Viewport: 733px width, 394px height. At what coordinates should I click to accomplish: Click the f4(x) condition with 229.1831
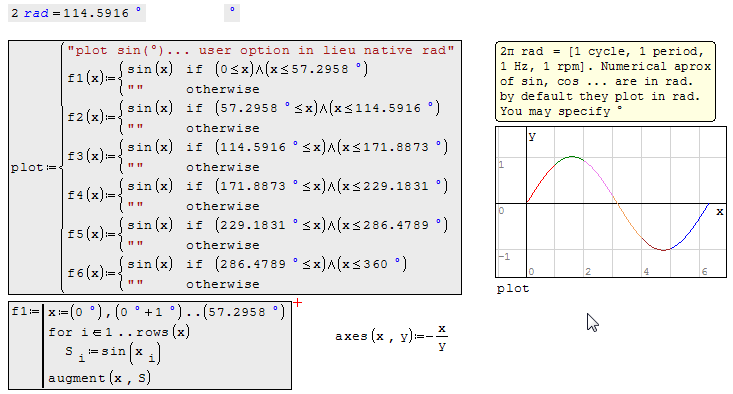331,186
